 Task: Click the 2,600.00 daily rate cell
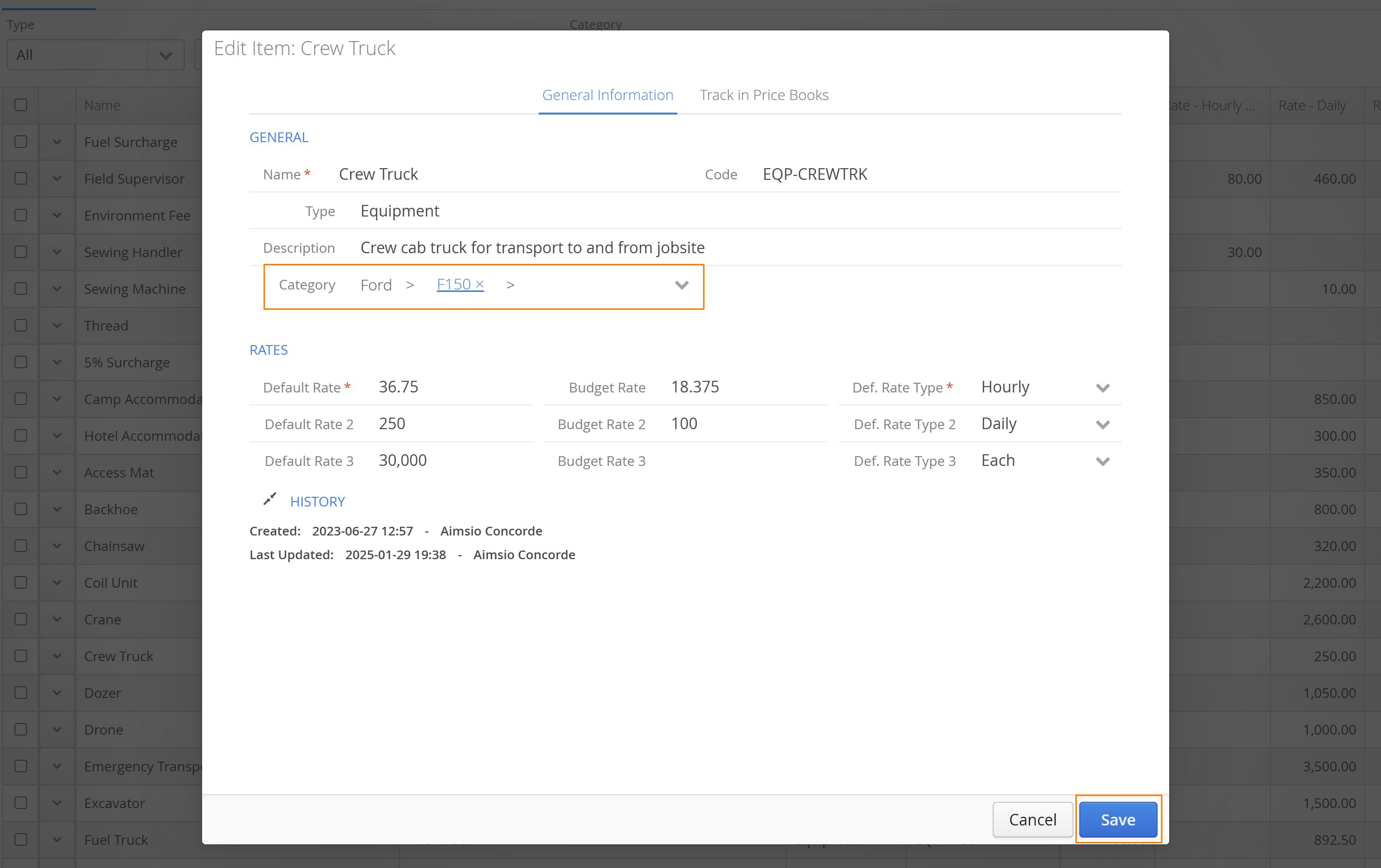pos(1329,619)
